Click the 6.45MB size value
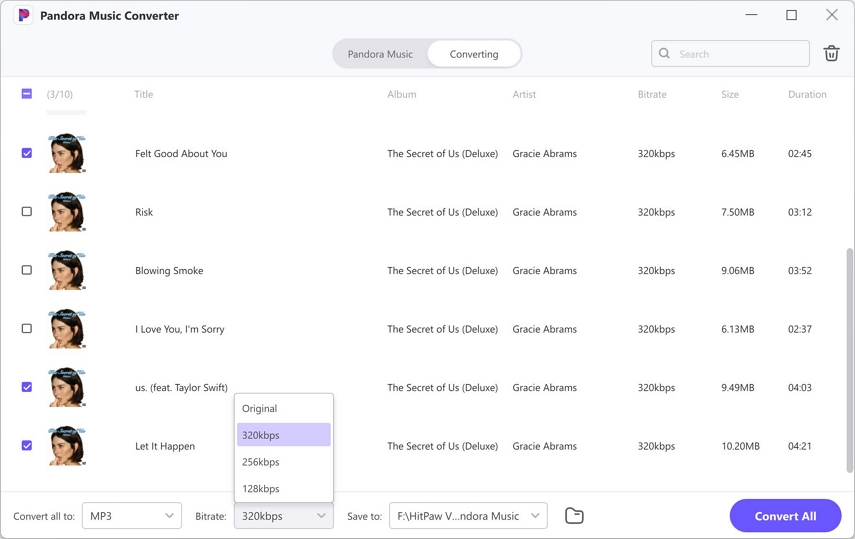855x539 pixels. pyautogui.click(x=738, y=153)
